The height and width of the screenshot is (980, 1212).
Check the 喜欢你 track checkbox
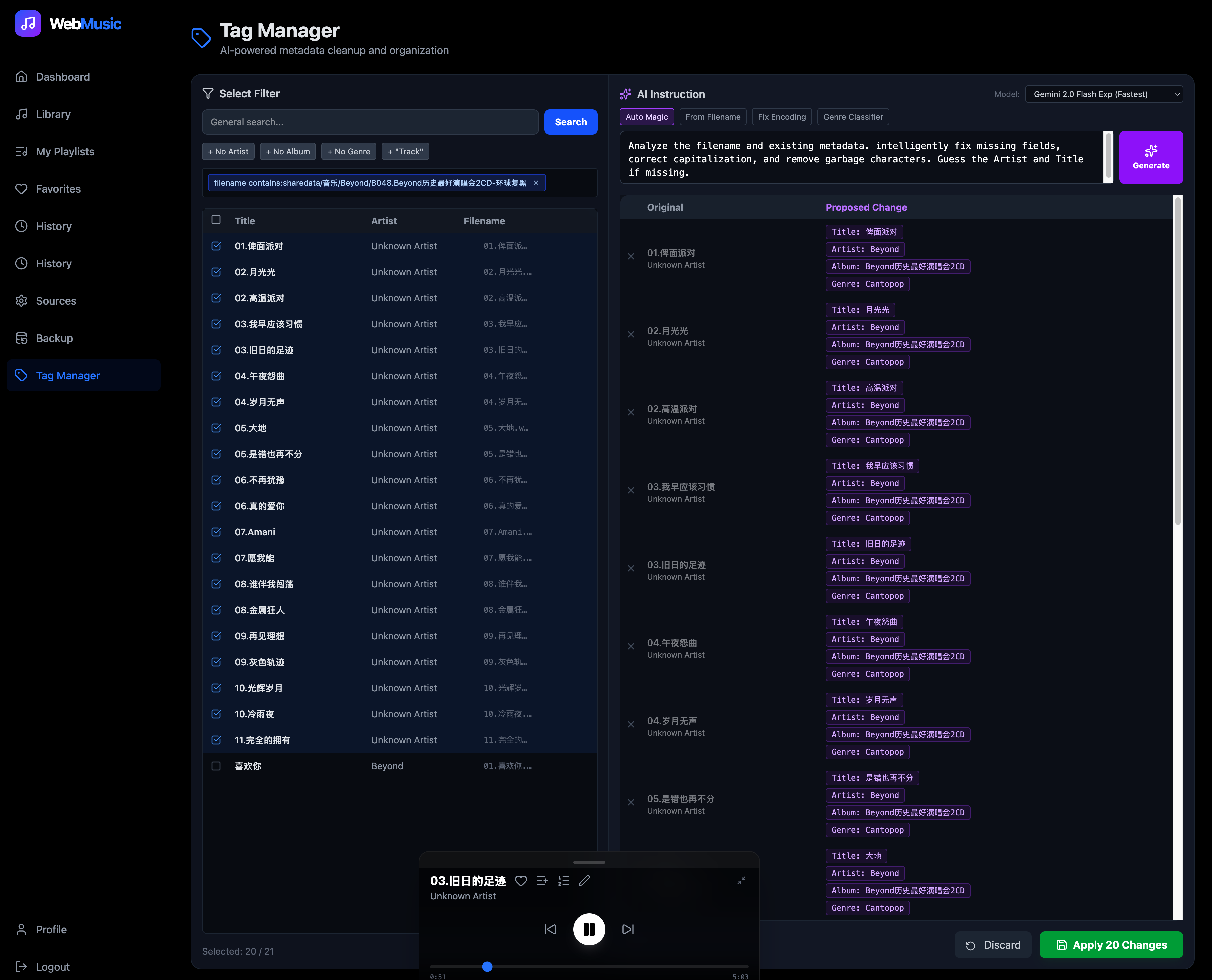(216, 766)
